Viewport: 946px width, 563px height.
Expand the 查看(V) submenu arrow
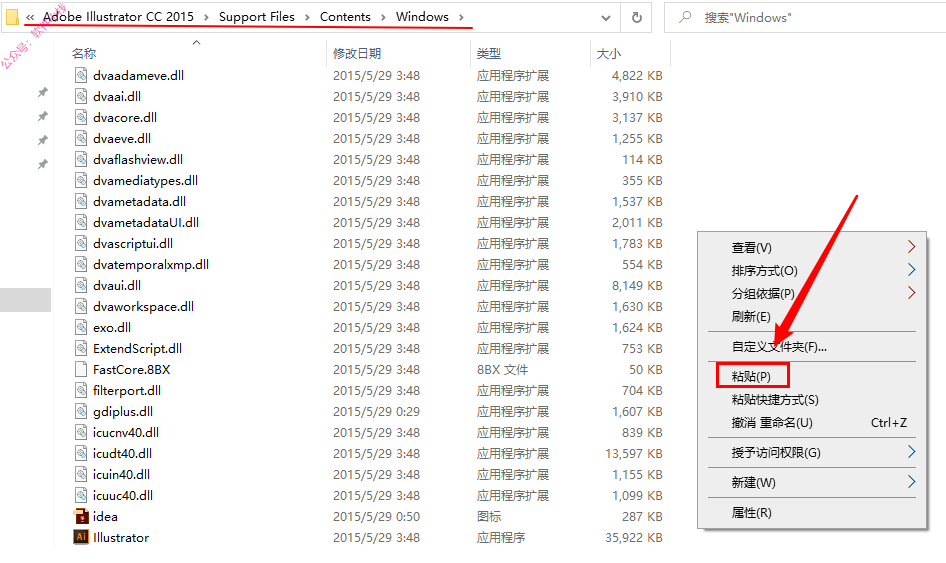(911, 247)
